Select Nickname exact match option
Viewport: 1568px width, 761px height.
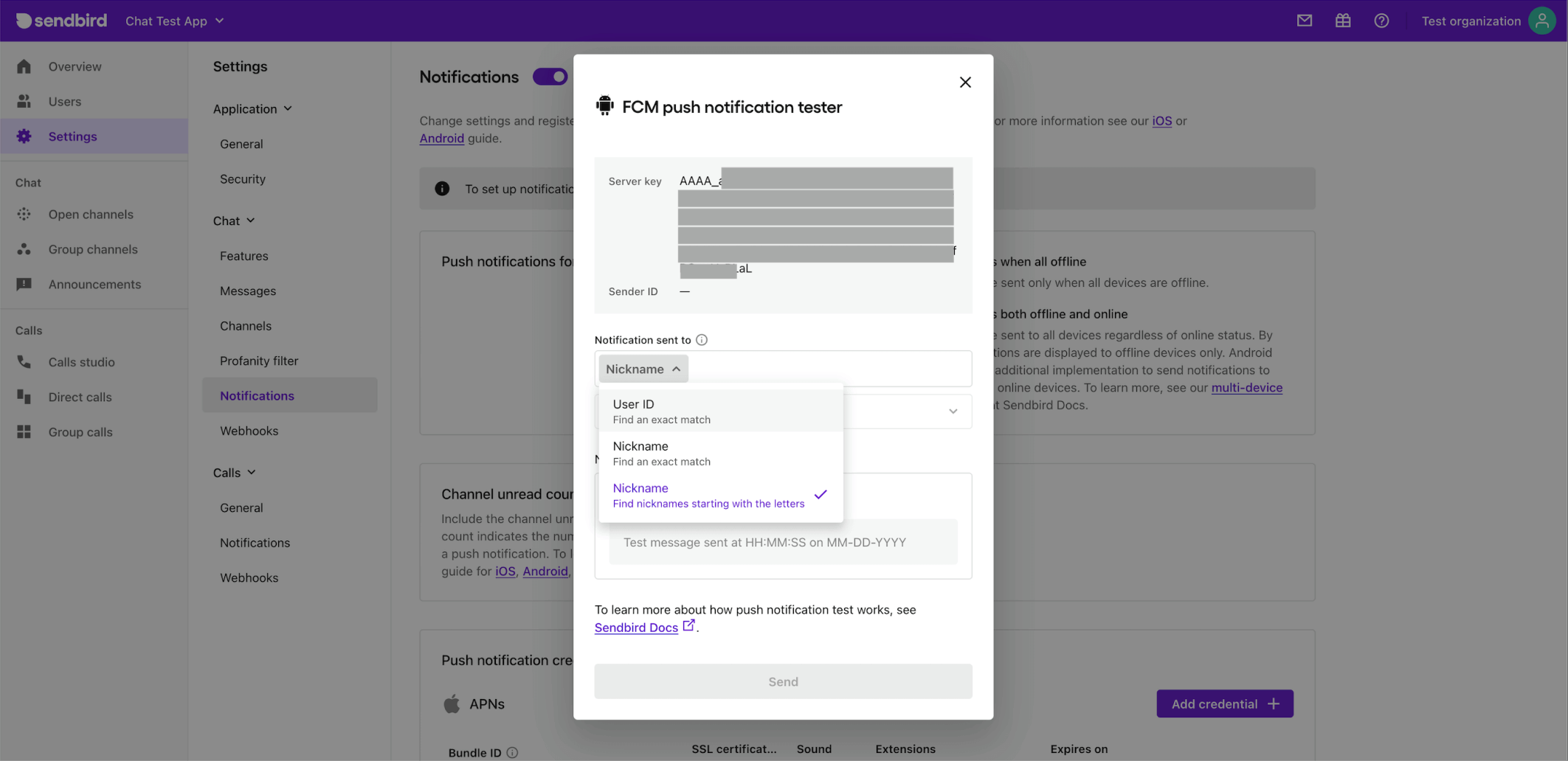pos(721,453)
